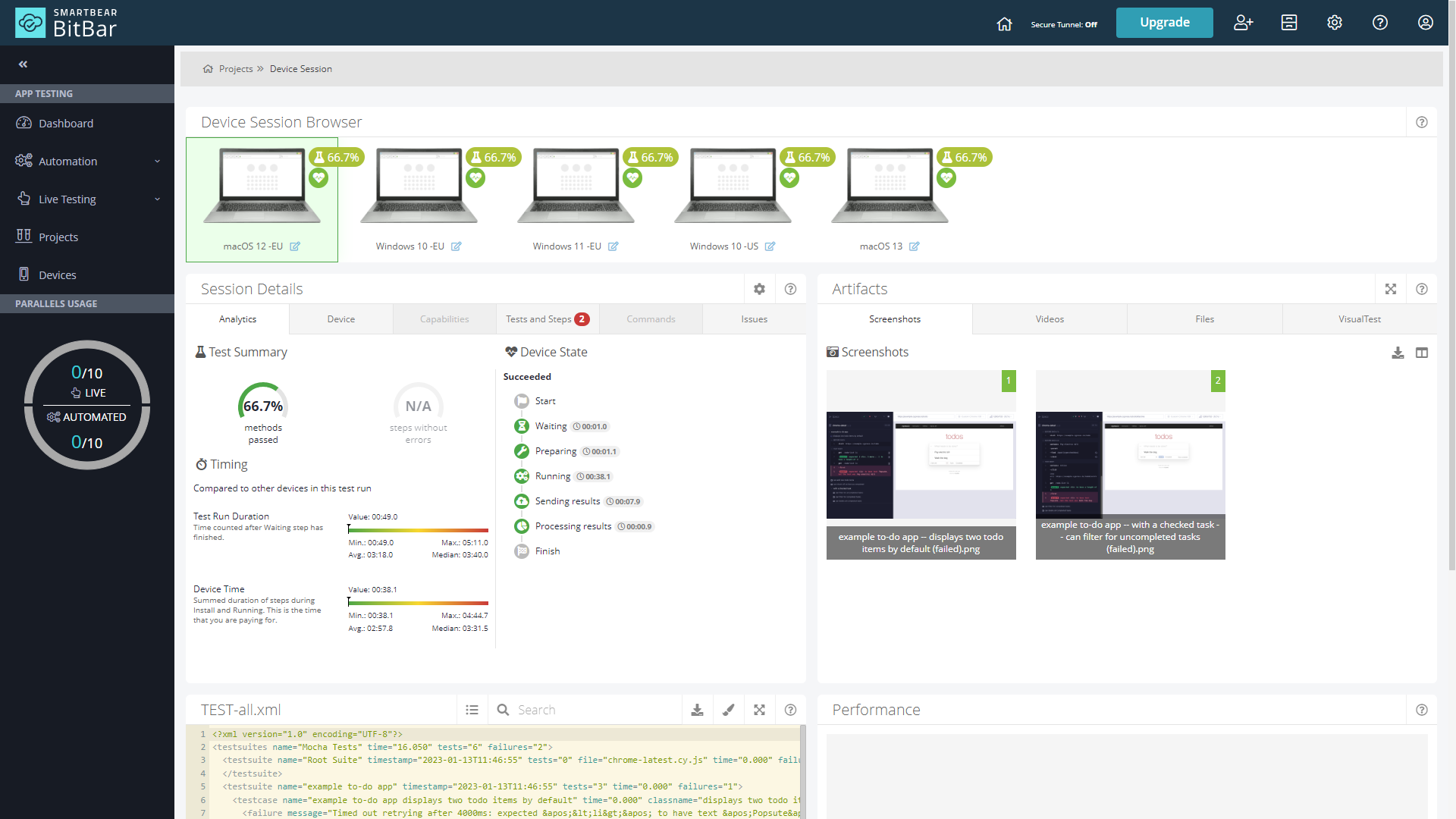Click the Upgrade button
The image size is (1456, 819).
1164,23
